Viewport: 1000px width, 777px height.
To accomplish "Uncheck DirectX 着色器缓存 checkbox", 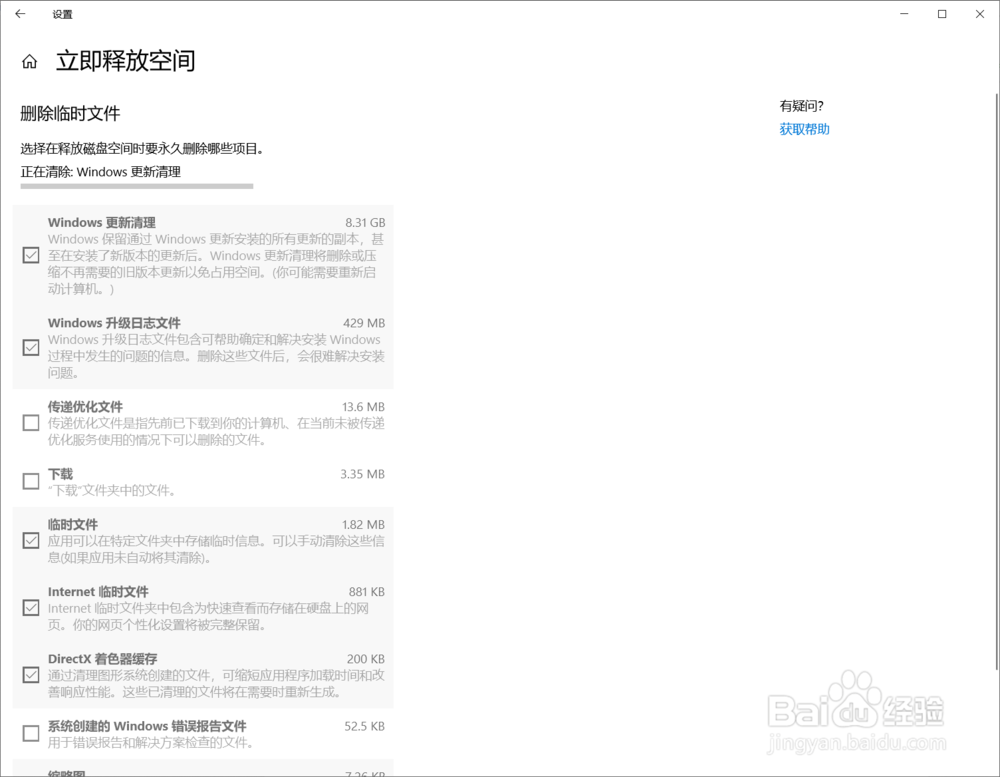I will coord(31,674).
